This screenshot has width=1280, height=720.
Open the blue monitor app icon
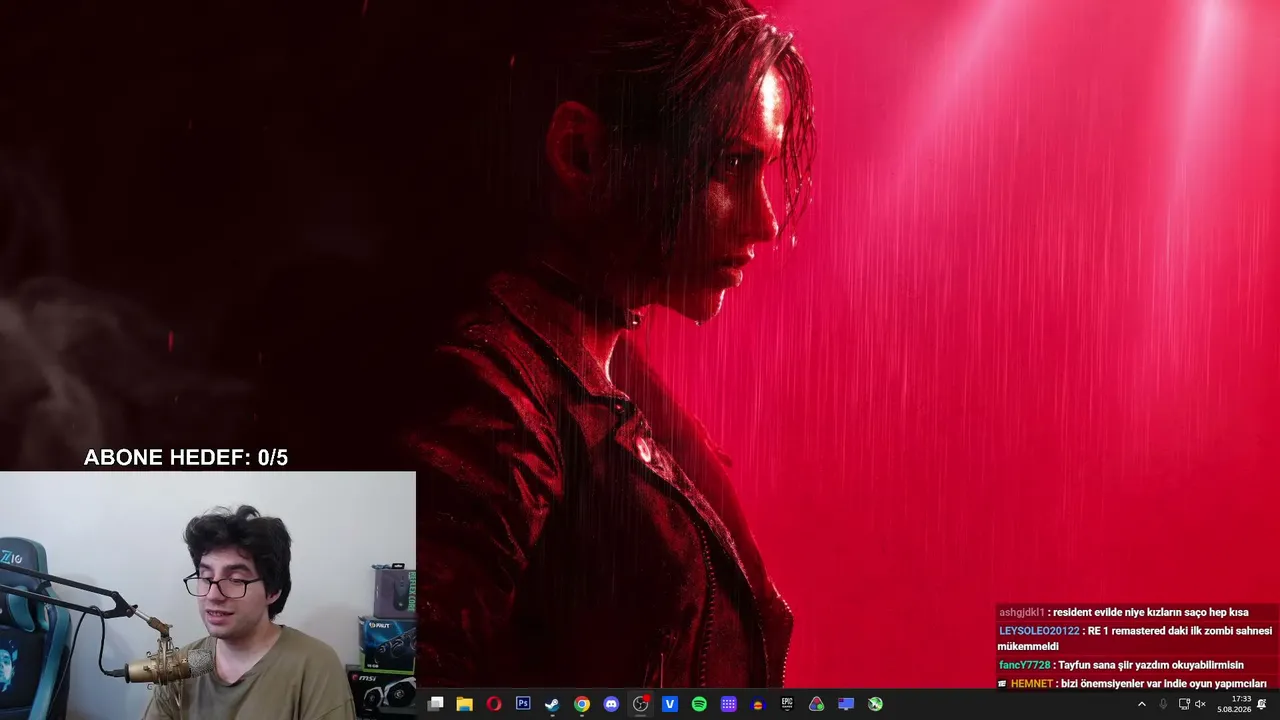click(x=846, y=704)
